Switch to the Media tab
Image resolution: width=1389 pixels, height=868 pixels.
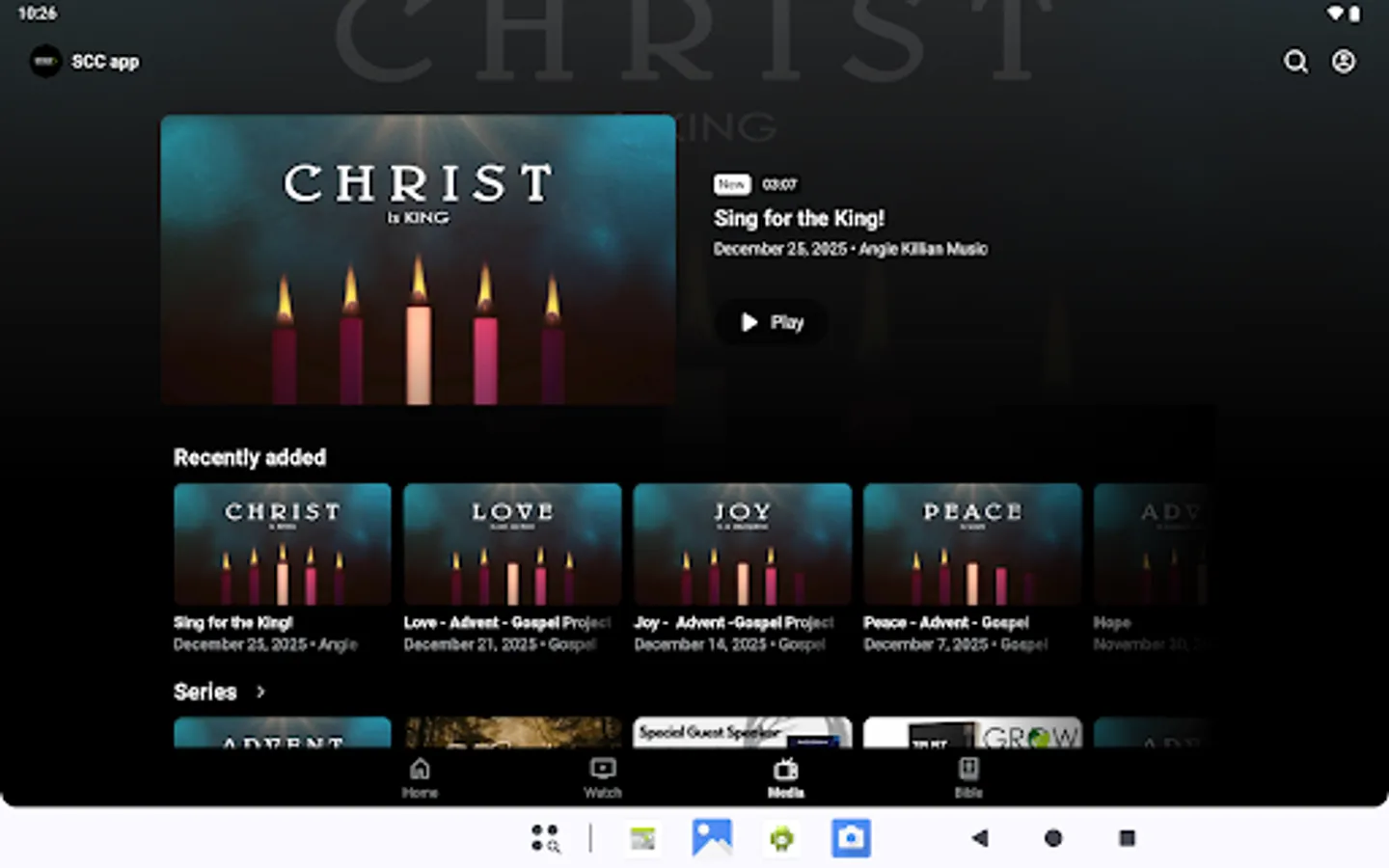(785, 777)
